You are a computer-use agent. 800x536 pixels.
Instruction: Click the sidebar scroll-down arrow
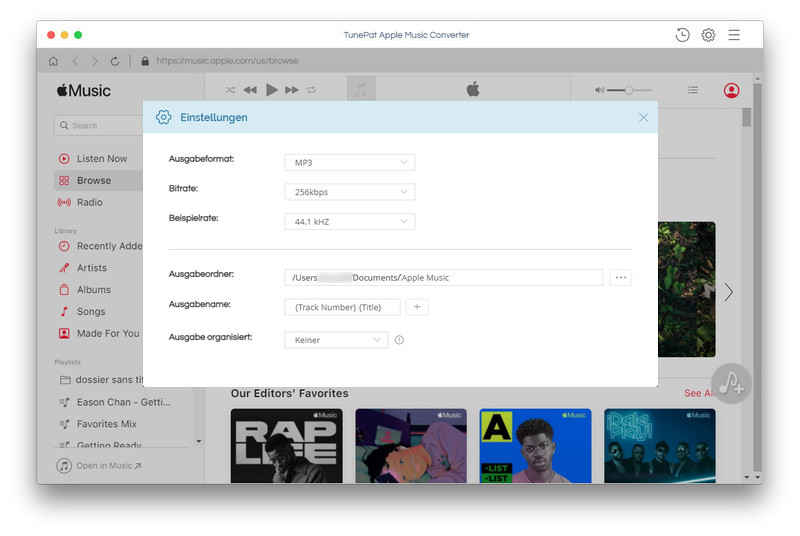coord(198,442)
